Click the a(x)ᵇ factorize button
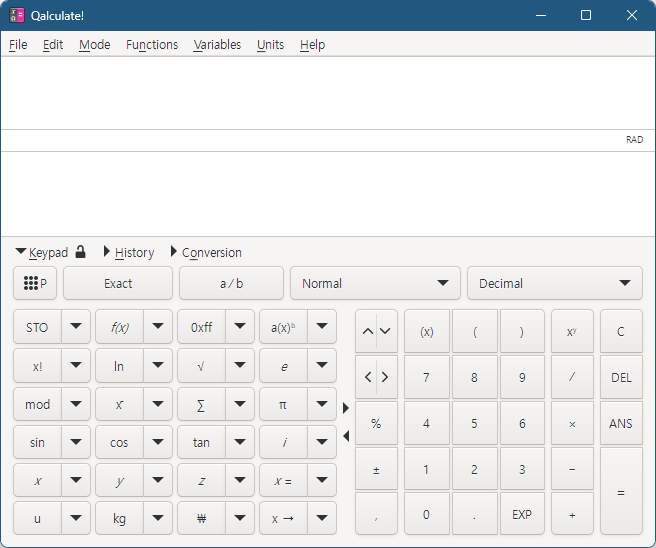The width and height of the screenshot is (656, 548). point(283,327)
